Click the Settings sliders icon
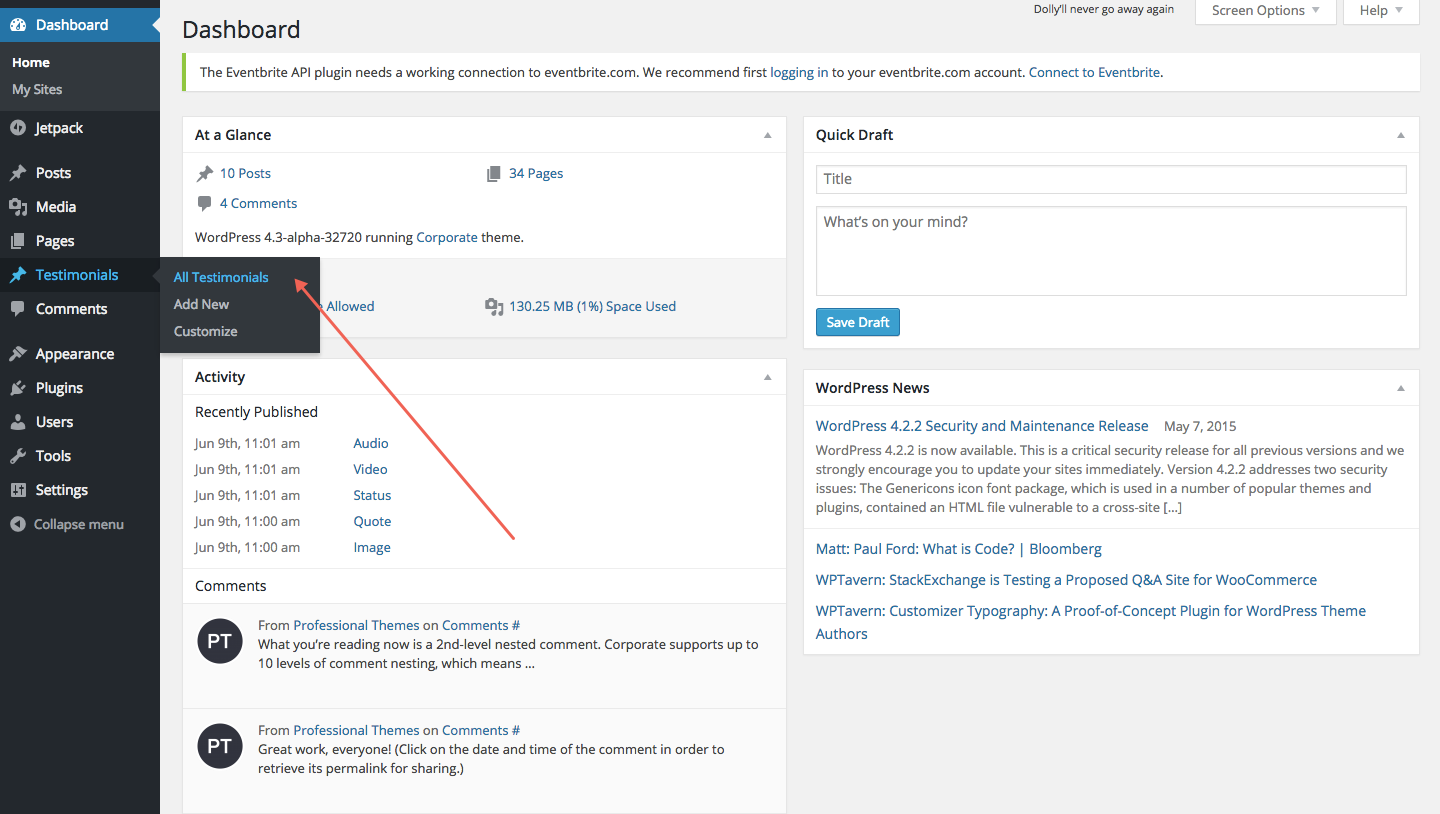 18,490
